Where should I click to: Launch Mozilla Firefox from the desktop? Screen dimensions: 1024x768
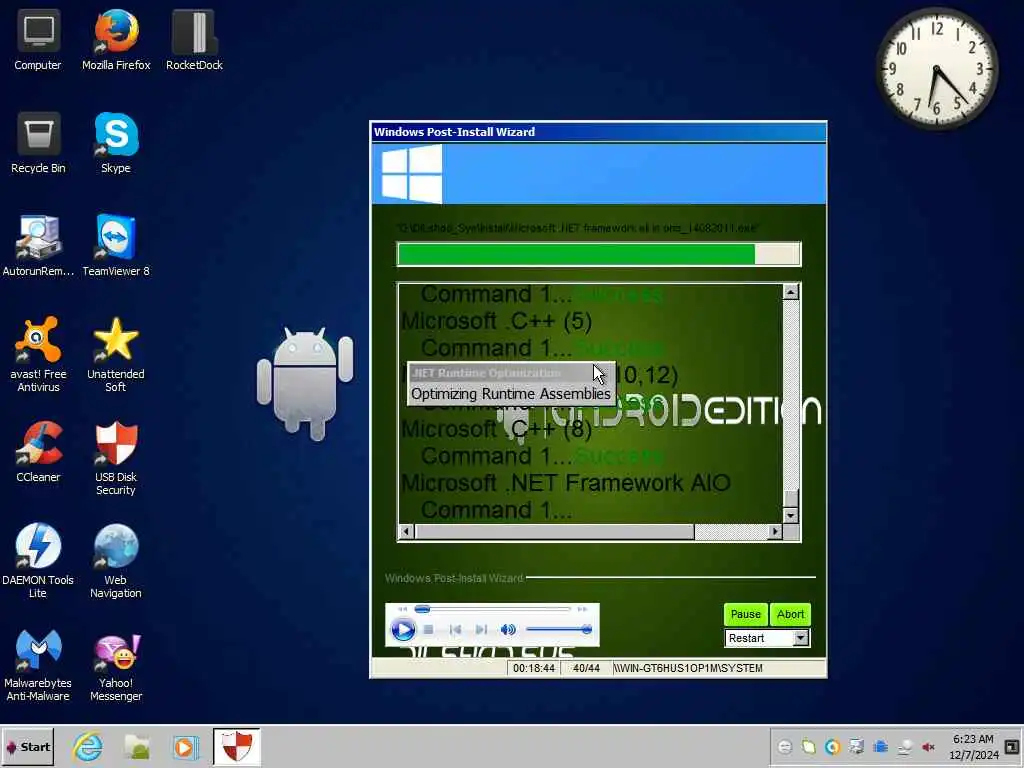(116, 40)
